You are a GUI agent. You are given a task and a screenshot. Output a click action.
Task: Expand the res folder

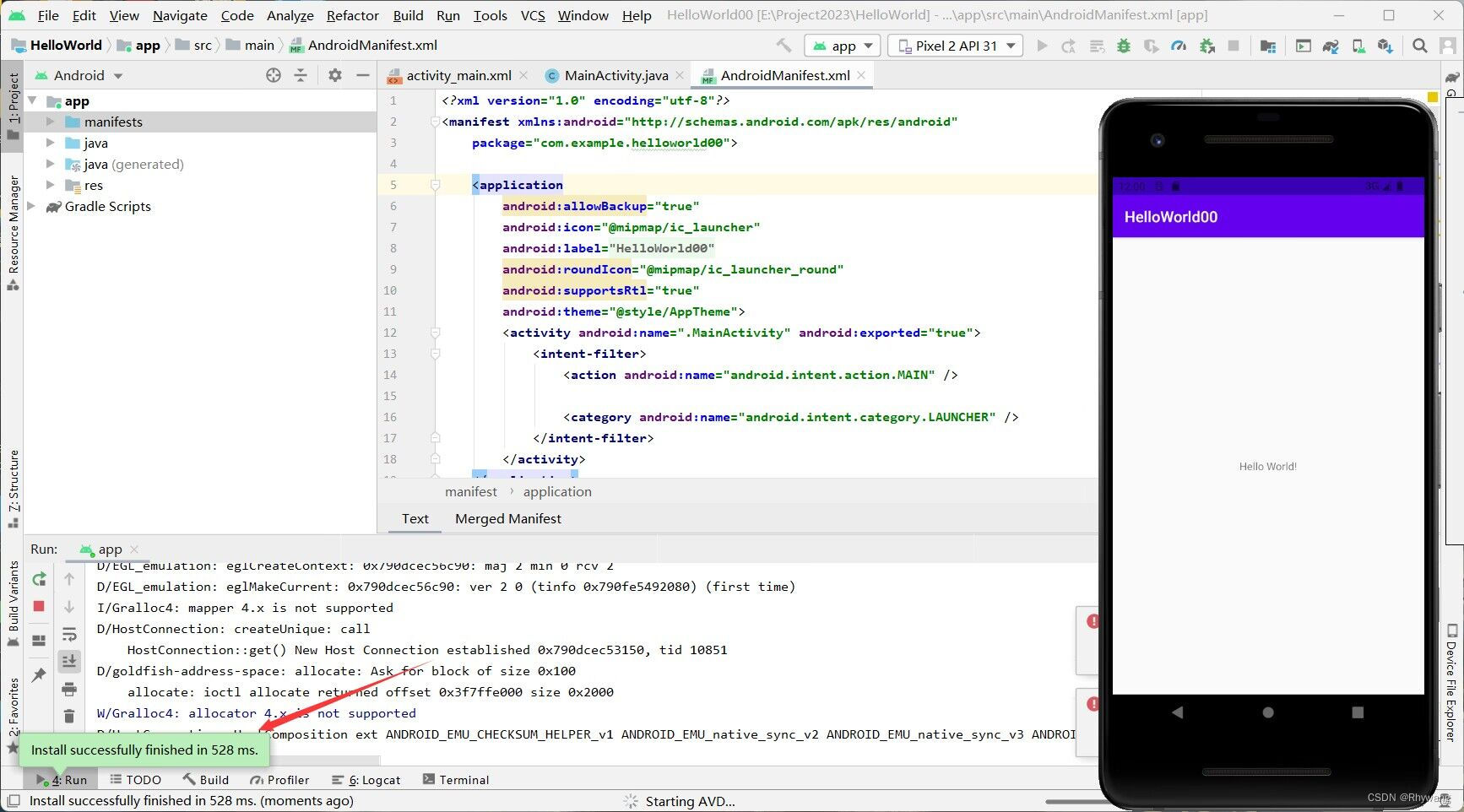(51, 186)
